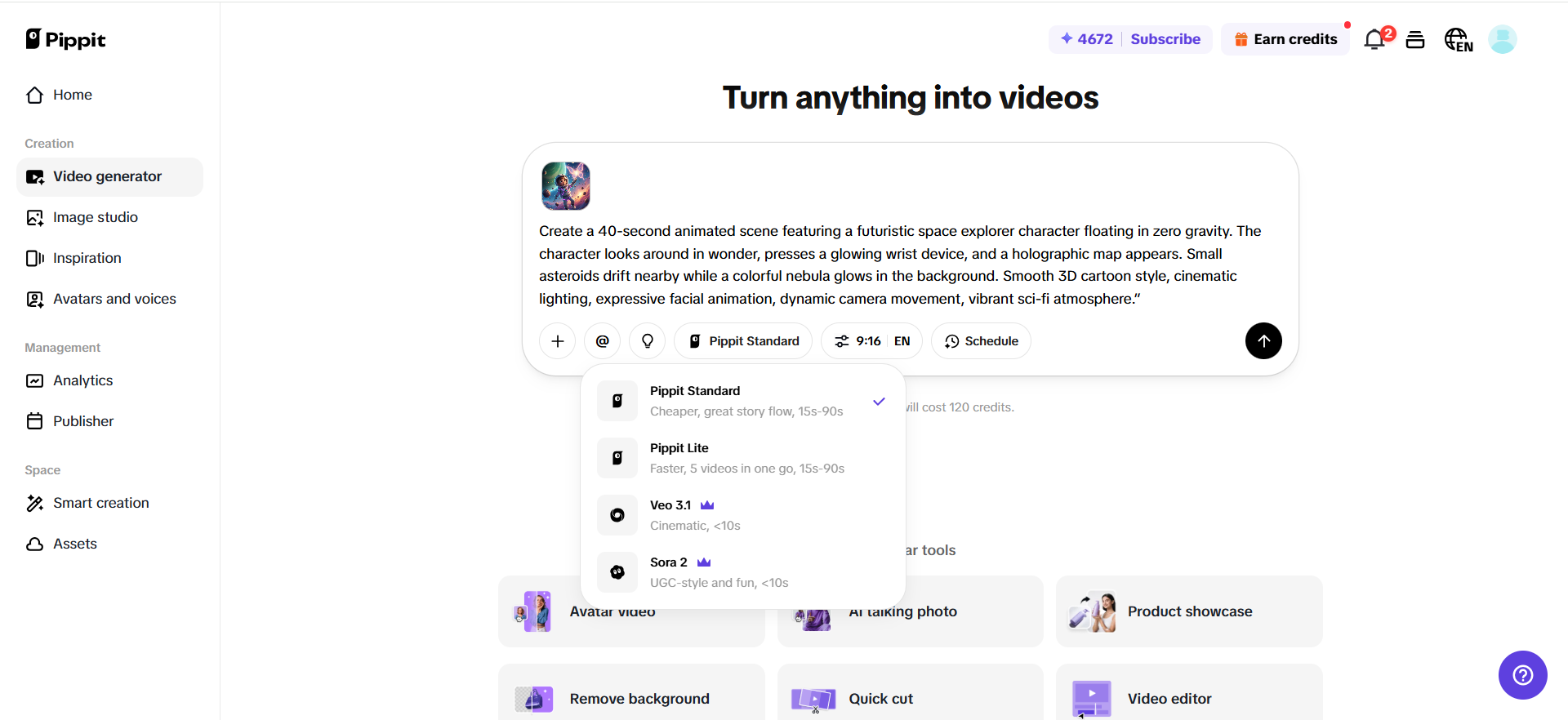Open Smart creation space
1568x720 pixels.
pos(109,503)
